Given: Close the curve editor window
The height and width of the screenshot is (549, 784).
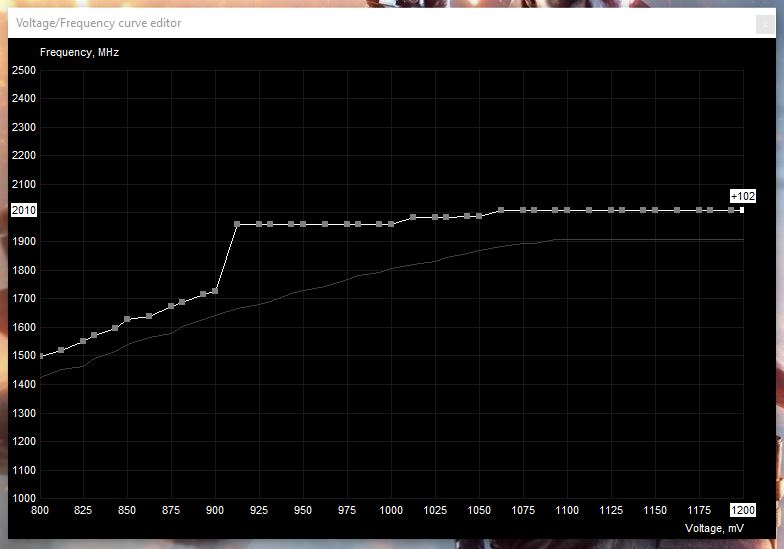Looking at the screenshot, I should point(765,24).
